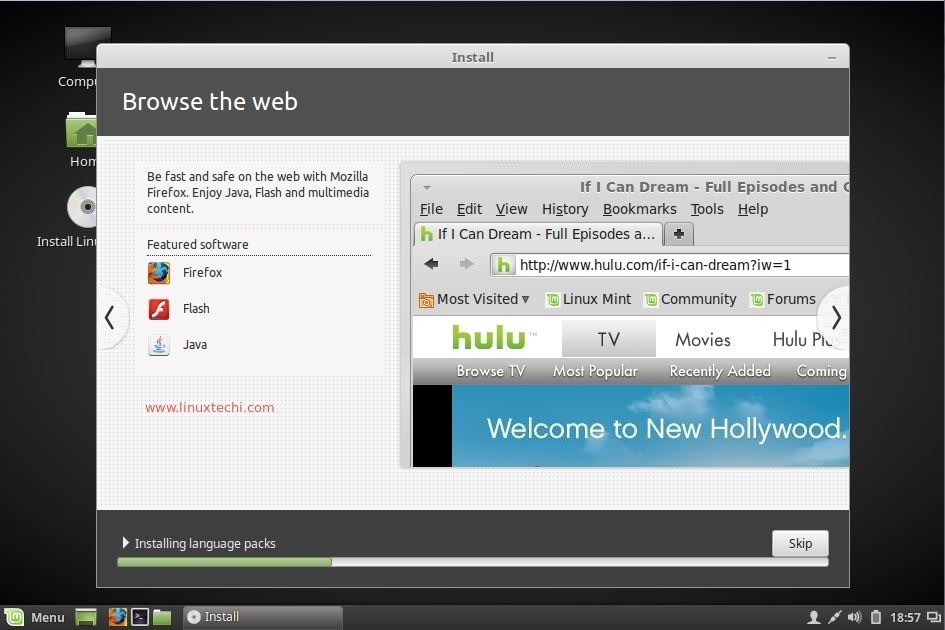Open the Mint Menu button

pyautogui.click(x=34, y=617)
